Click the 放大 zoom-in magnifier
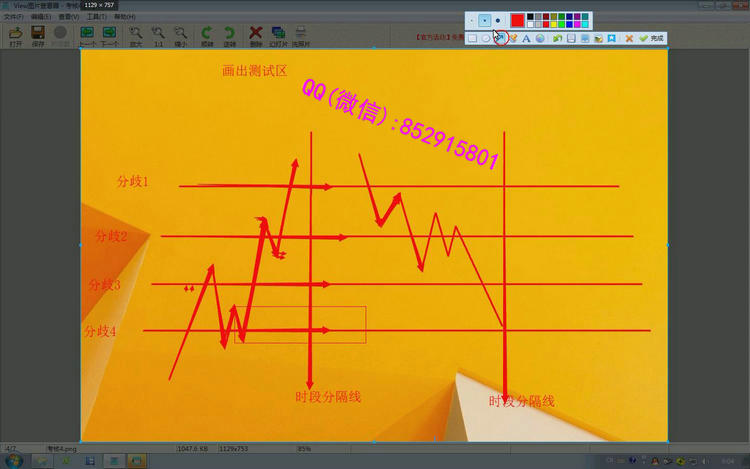The width and height of the screenshot is (750, 469). click(136, 35)
